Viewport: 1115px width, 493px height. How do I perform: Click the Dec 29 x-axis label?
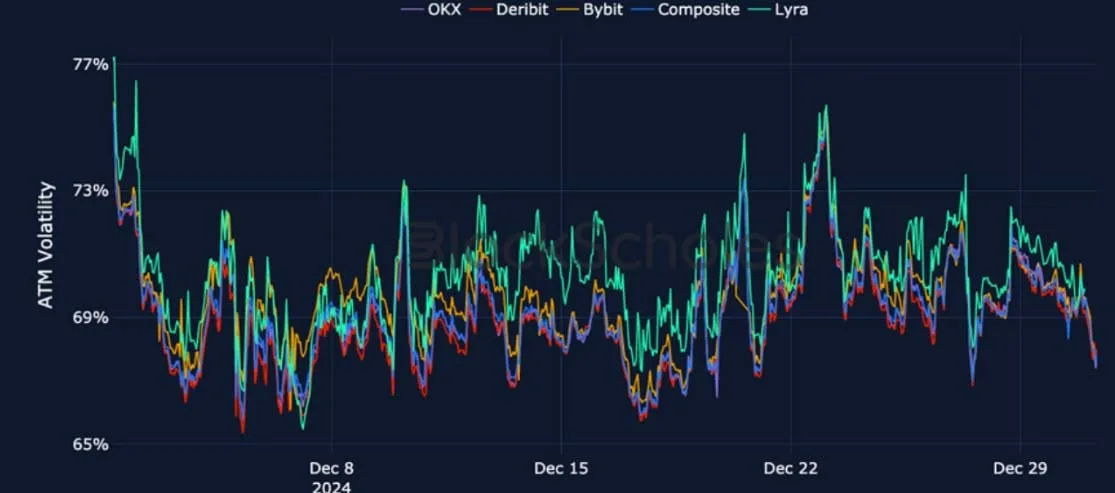point(1020,469)
